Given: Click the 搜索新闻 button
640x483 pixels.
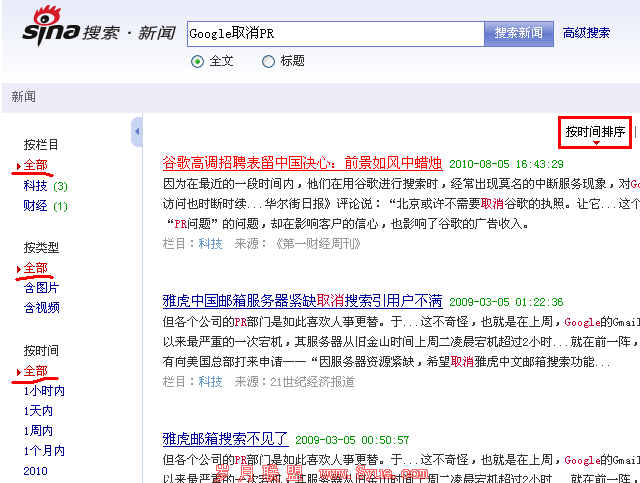Looking at the screenshot, I should 519,33.
